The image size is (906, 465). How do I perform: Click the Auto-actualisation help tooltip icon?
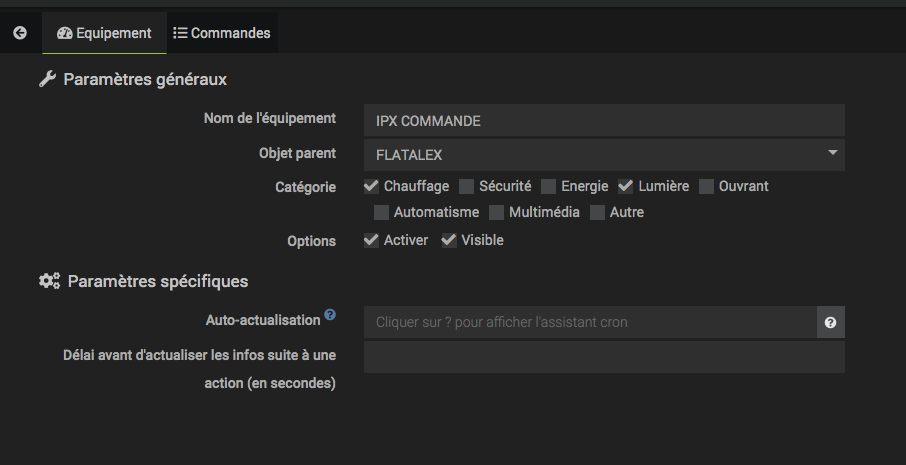[x=330, y=315]
